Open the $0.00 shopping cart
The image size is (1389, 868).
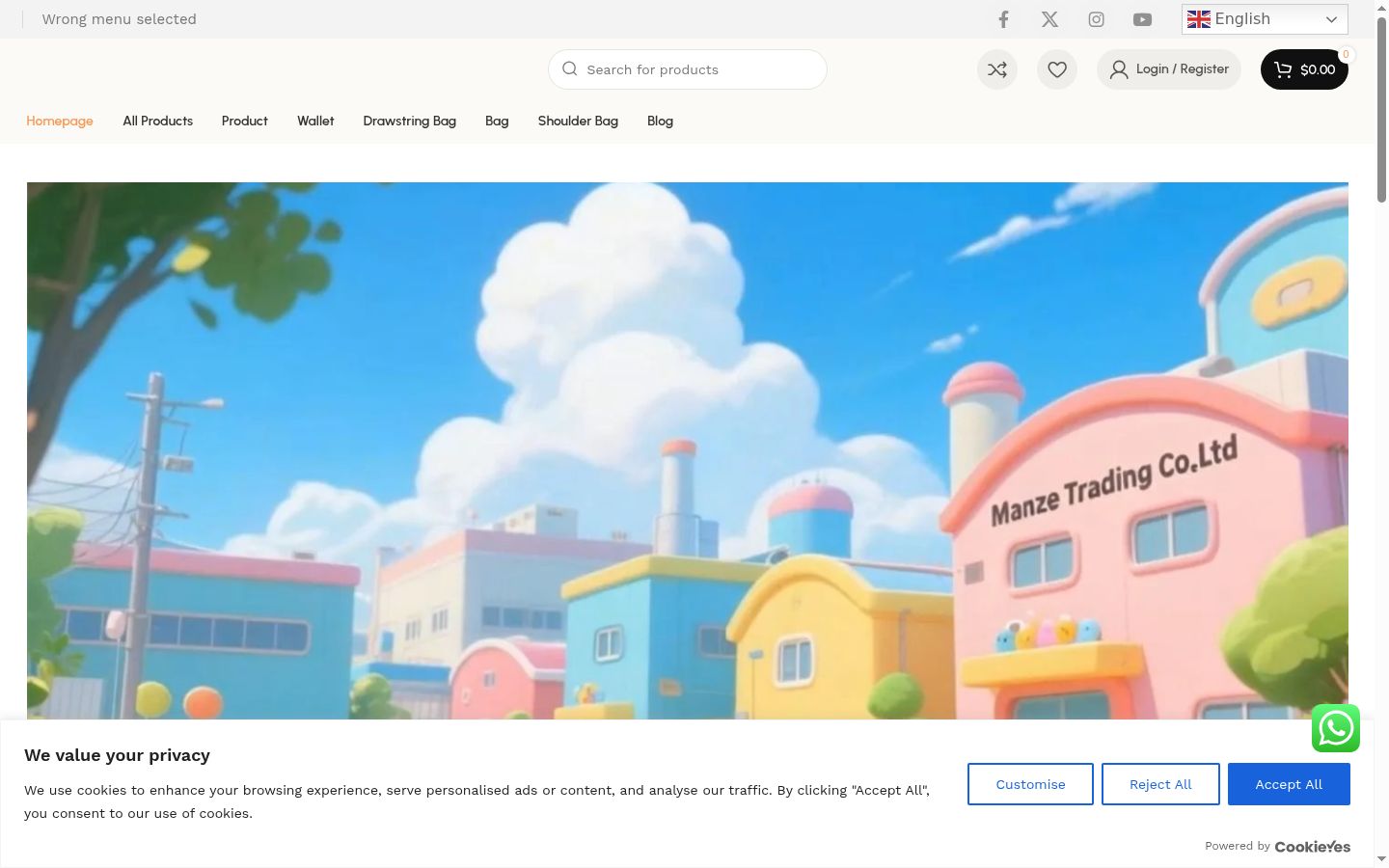point(1304,69)
